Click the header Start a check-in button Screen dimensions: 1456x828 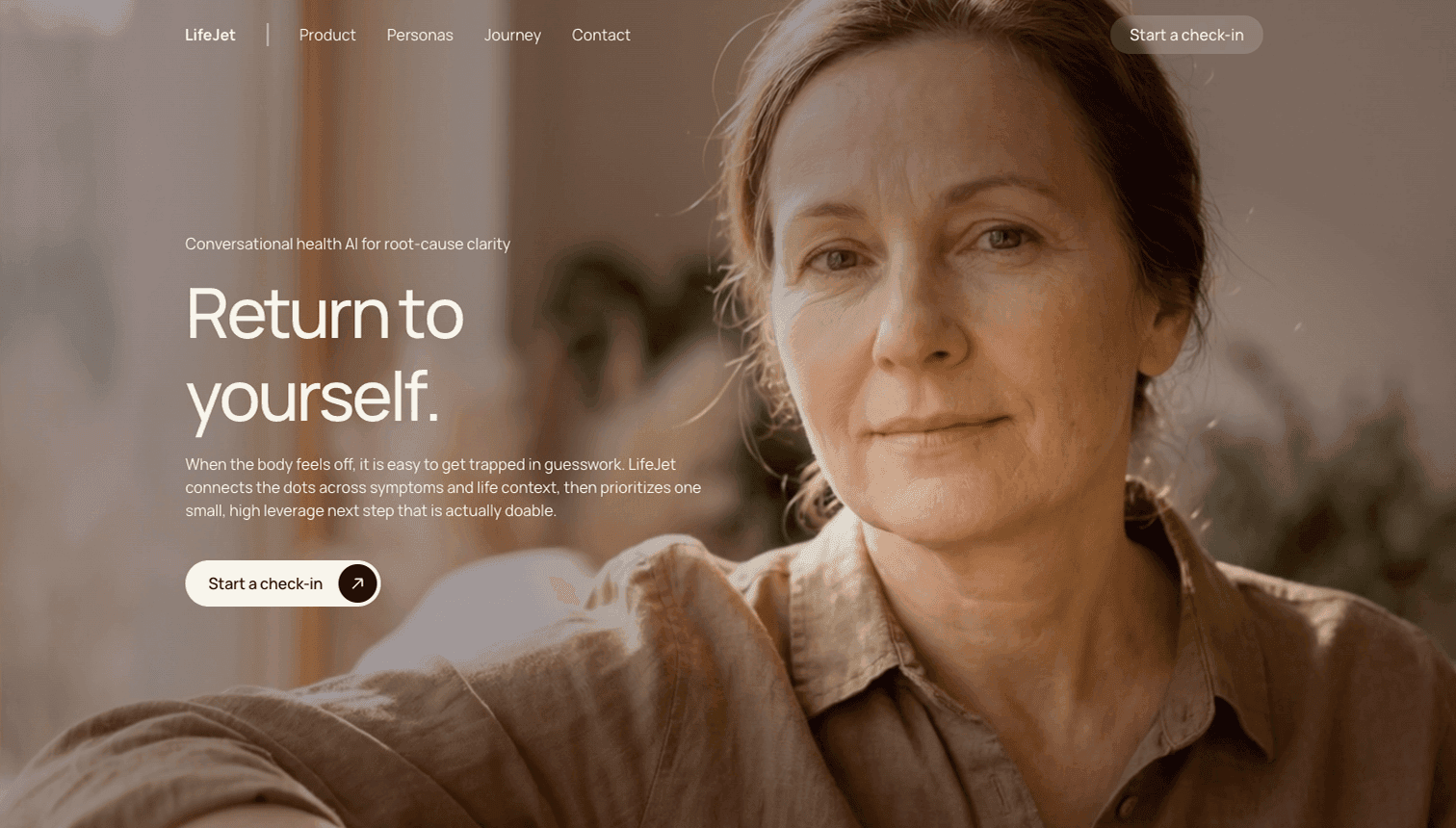tap(1186, 35)
